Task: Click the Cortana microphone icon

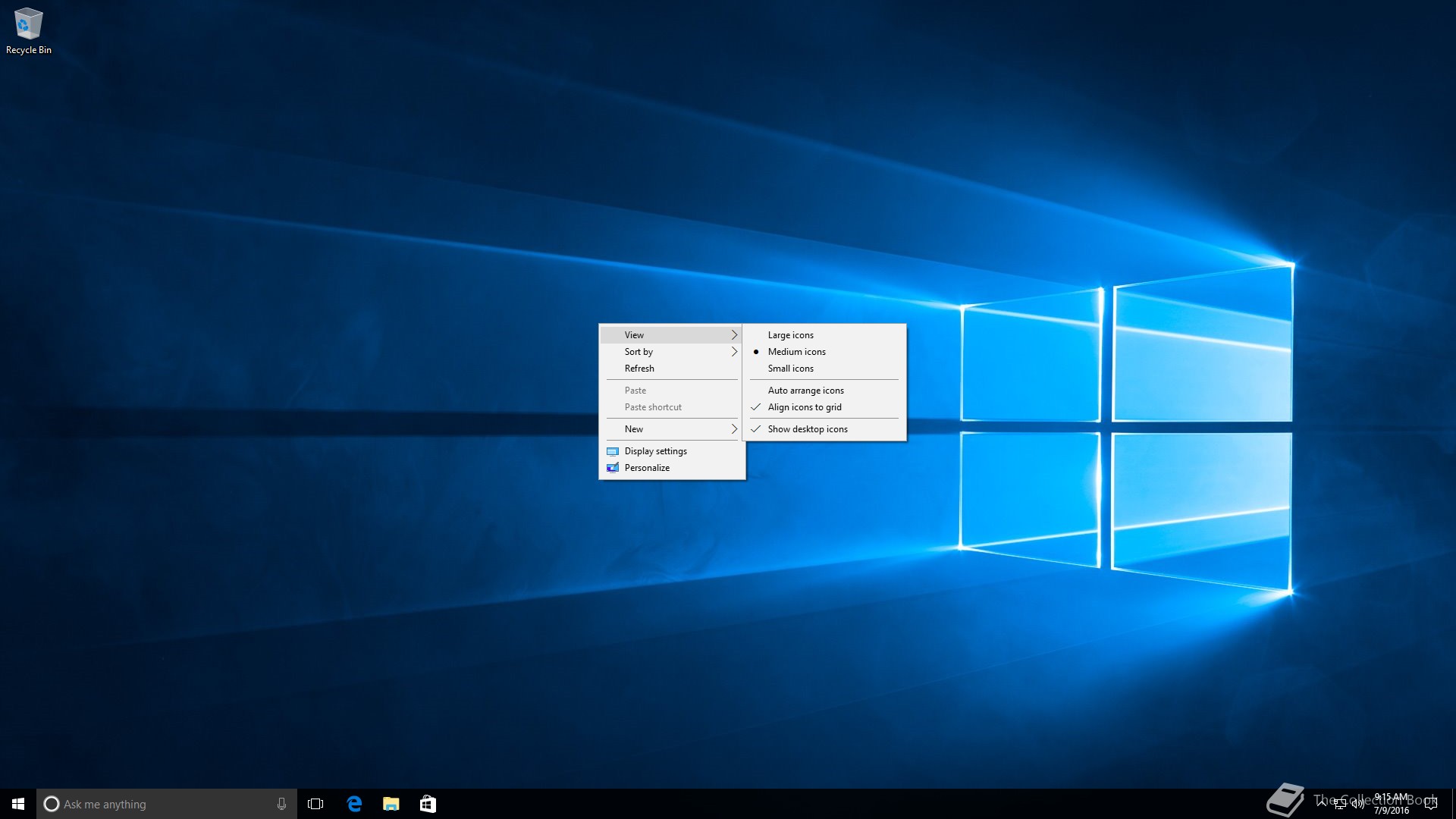Action: 281,804
